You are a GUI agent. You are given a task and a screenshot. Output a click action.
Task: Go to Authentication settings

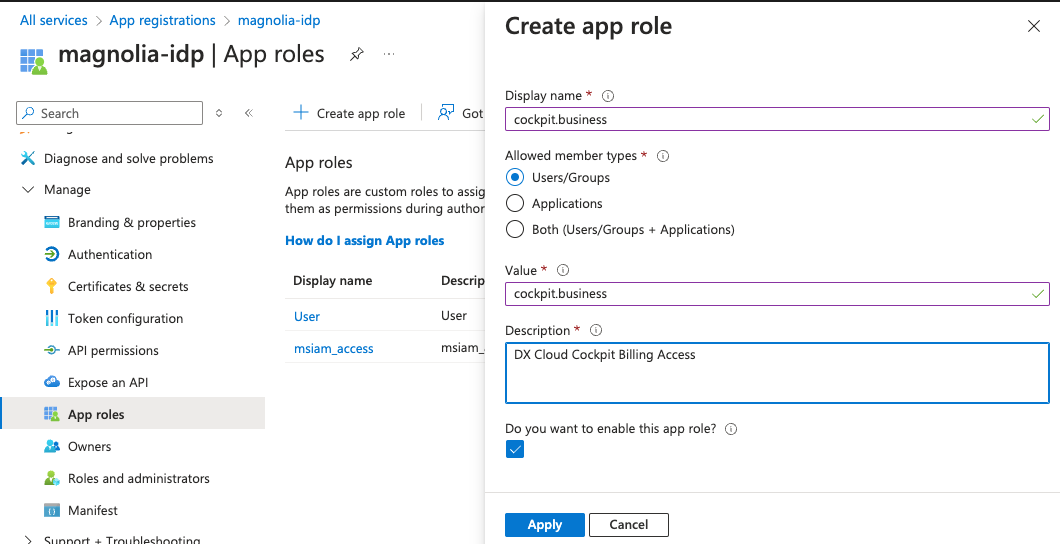click(x=110, y=254)
